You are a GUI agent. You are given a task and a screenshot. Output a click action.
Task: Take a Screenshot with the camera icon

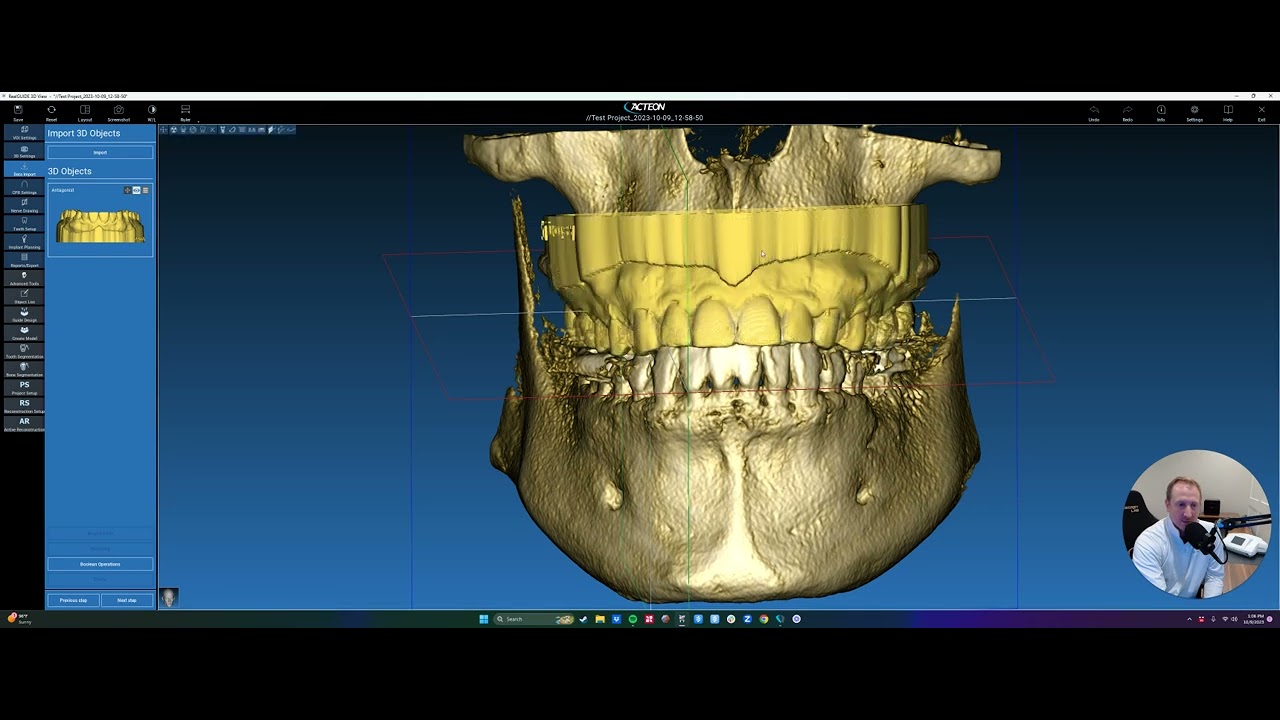[x=118, y=112]
